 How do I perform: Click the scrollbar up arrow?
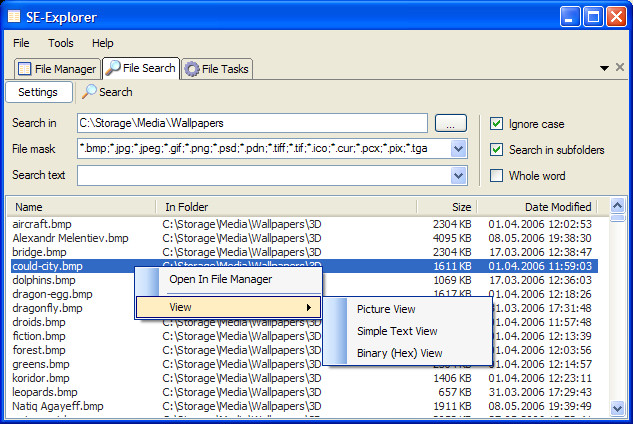[x=617, y=206]
